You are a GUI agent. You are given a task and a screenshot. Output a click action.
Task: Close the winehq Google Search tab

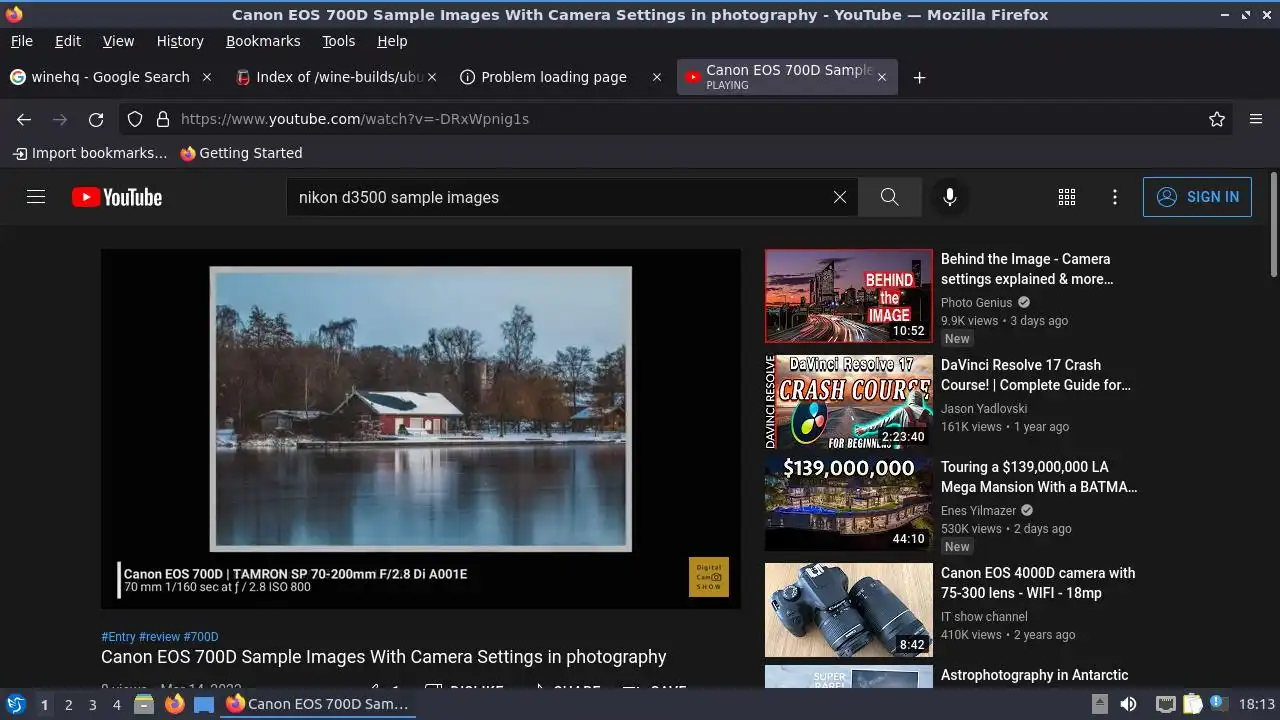coord(207,77)
